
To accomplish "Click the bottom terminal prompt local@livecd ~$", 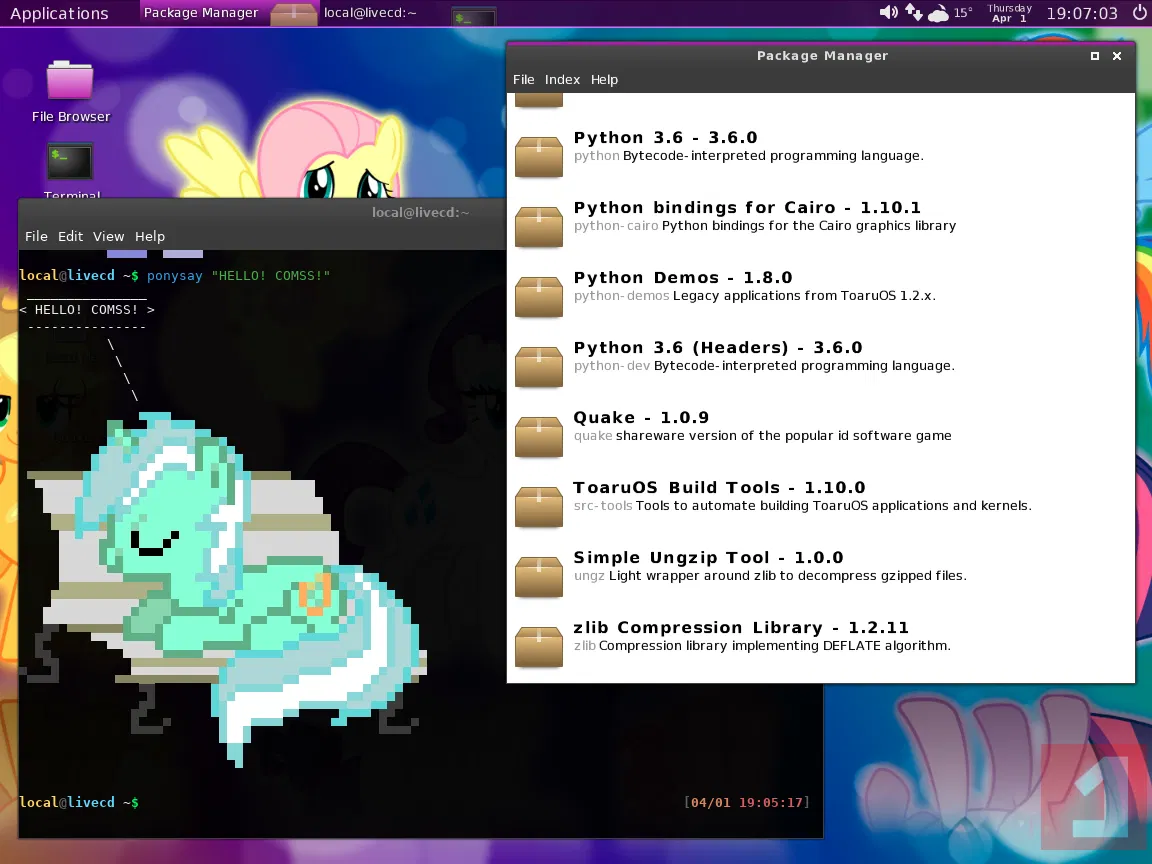I will (79, 802).
